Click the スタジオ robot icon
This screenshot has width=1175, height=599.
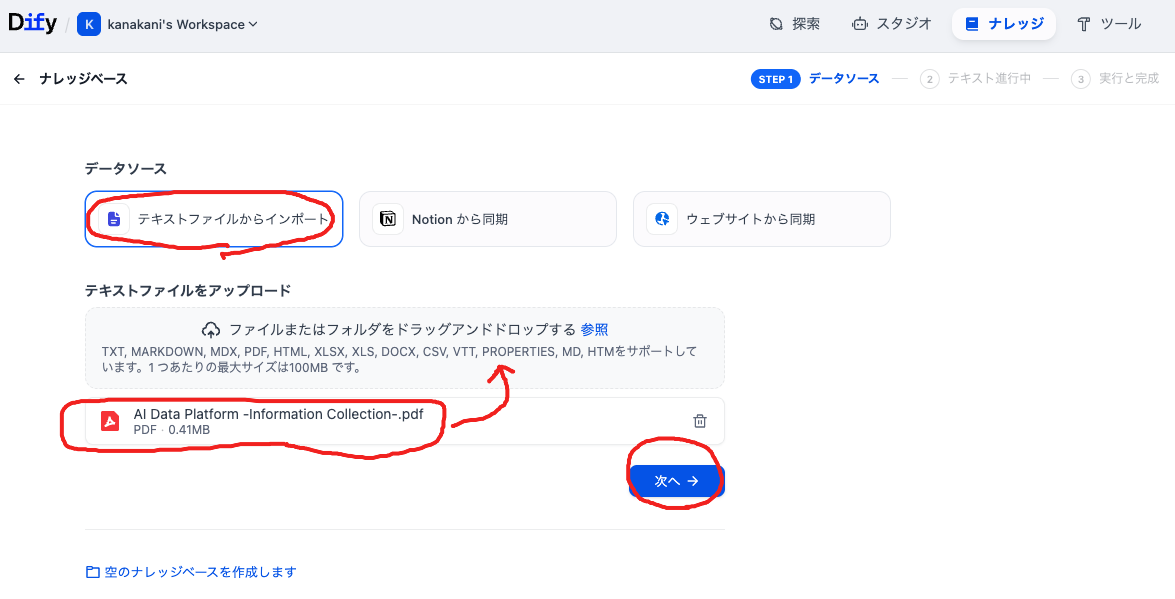point(860,24)
